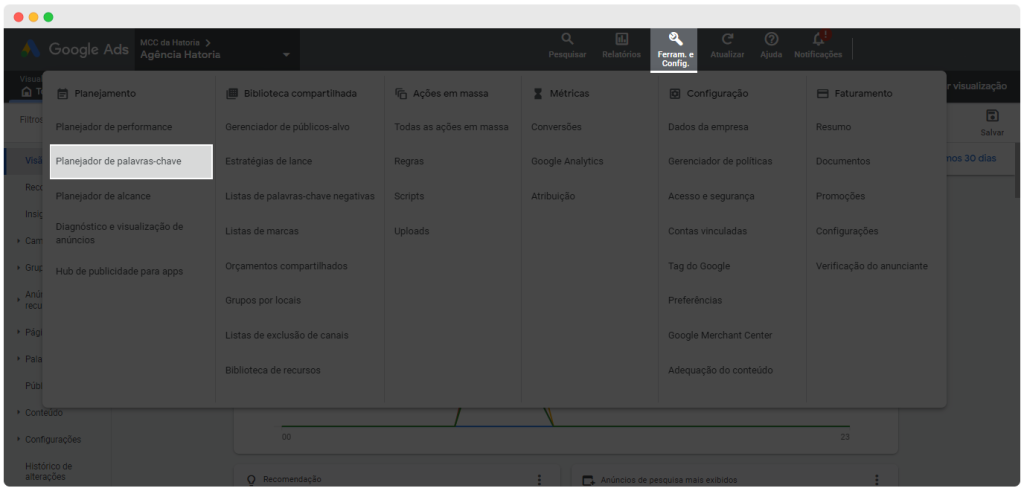The image size is (1024, 491).
Task: Open Google Merchant Center
Action: point(720,335)
